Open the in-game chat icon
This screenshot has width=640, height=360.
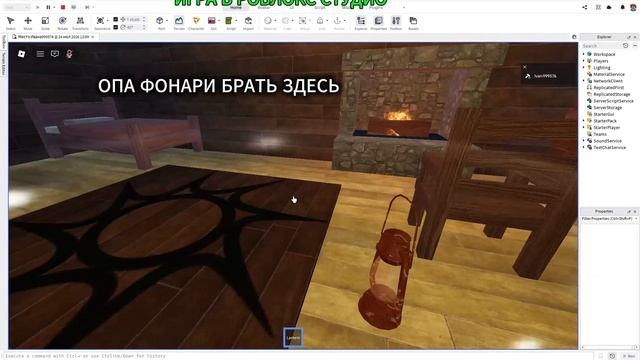coord(55,54)
